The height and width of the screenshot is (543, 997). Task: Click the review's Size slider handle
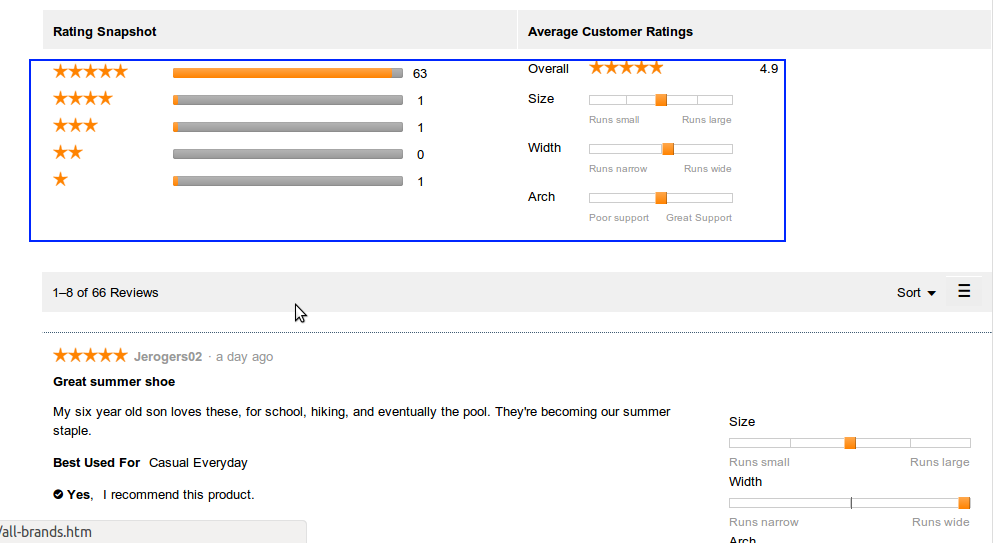click(850, 443)
